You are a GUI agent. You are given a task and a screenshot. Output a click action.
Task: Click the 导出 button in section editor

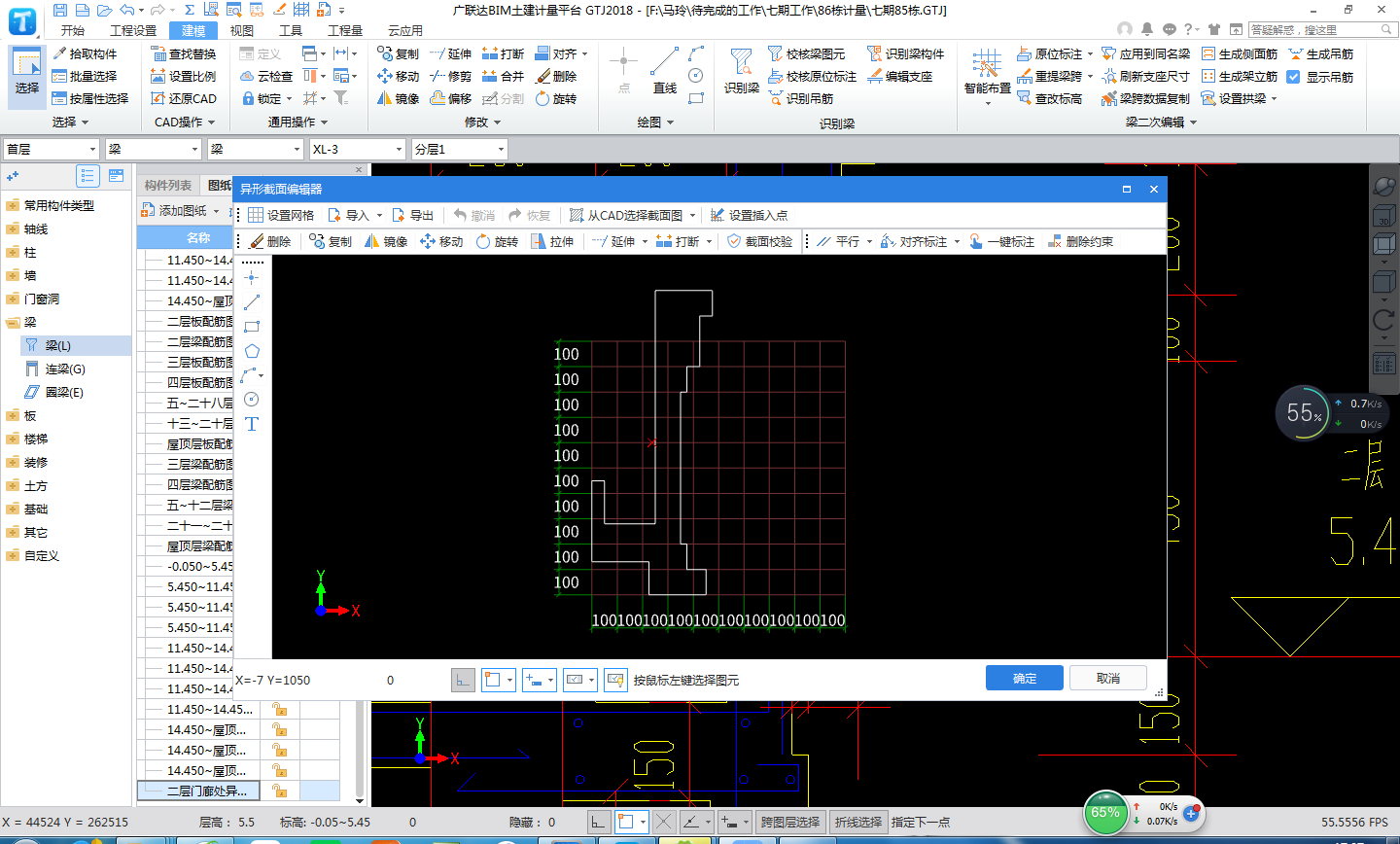point(414,215)
